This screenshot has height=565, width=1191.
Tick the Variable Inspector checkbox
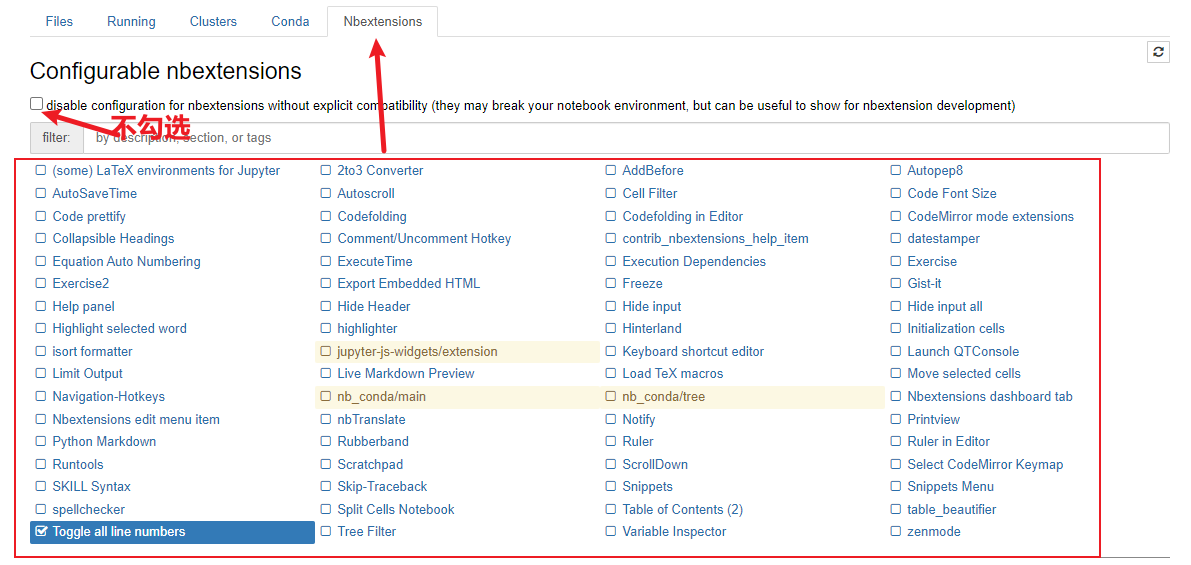point(611,532)
